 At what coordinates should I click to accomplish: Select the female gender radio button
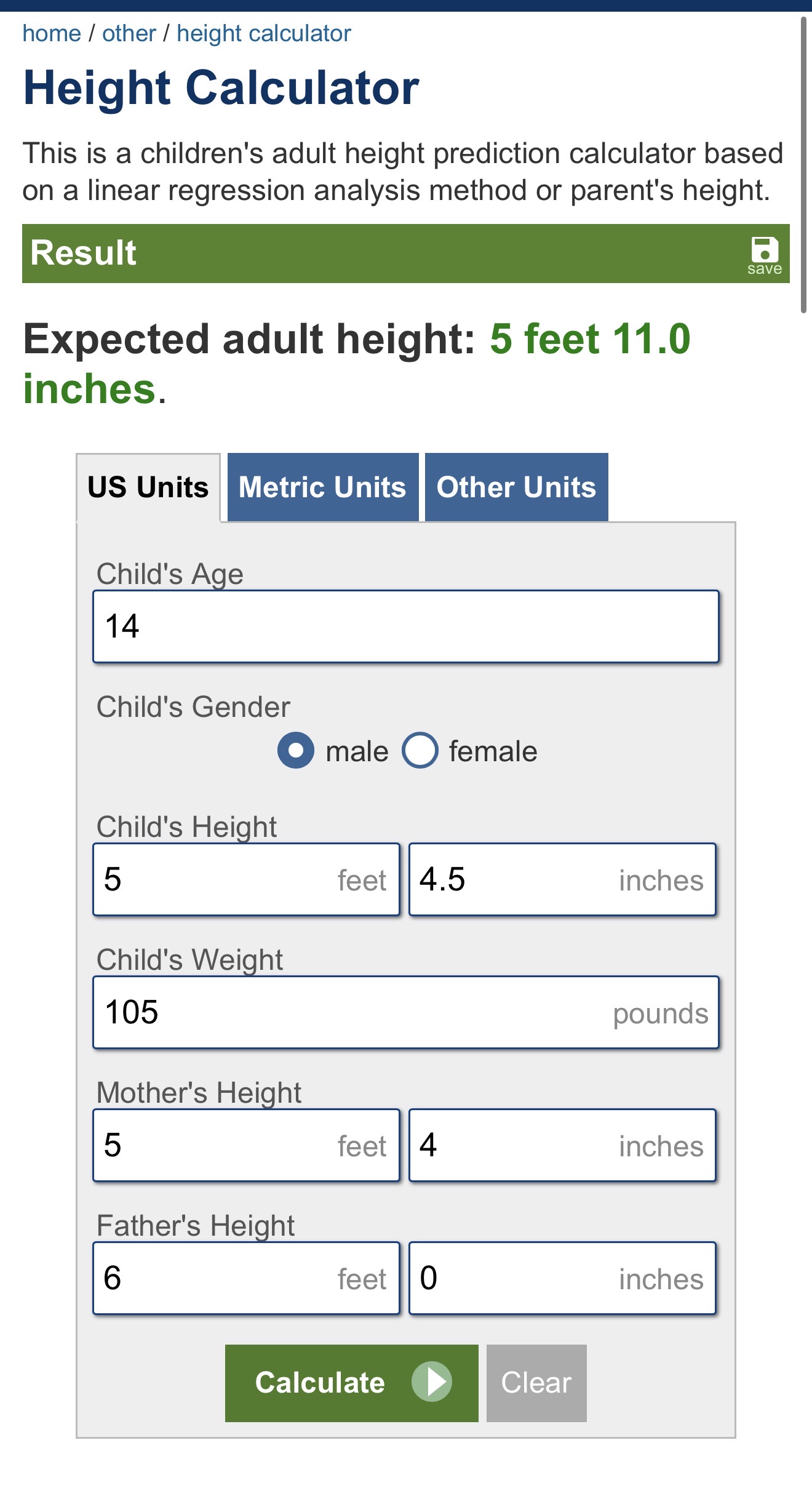click(420, 750)
